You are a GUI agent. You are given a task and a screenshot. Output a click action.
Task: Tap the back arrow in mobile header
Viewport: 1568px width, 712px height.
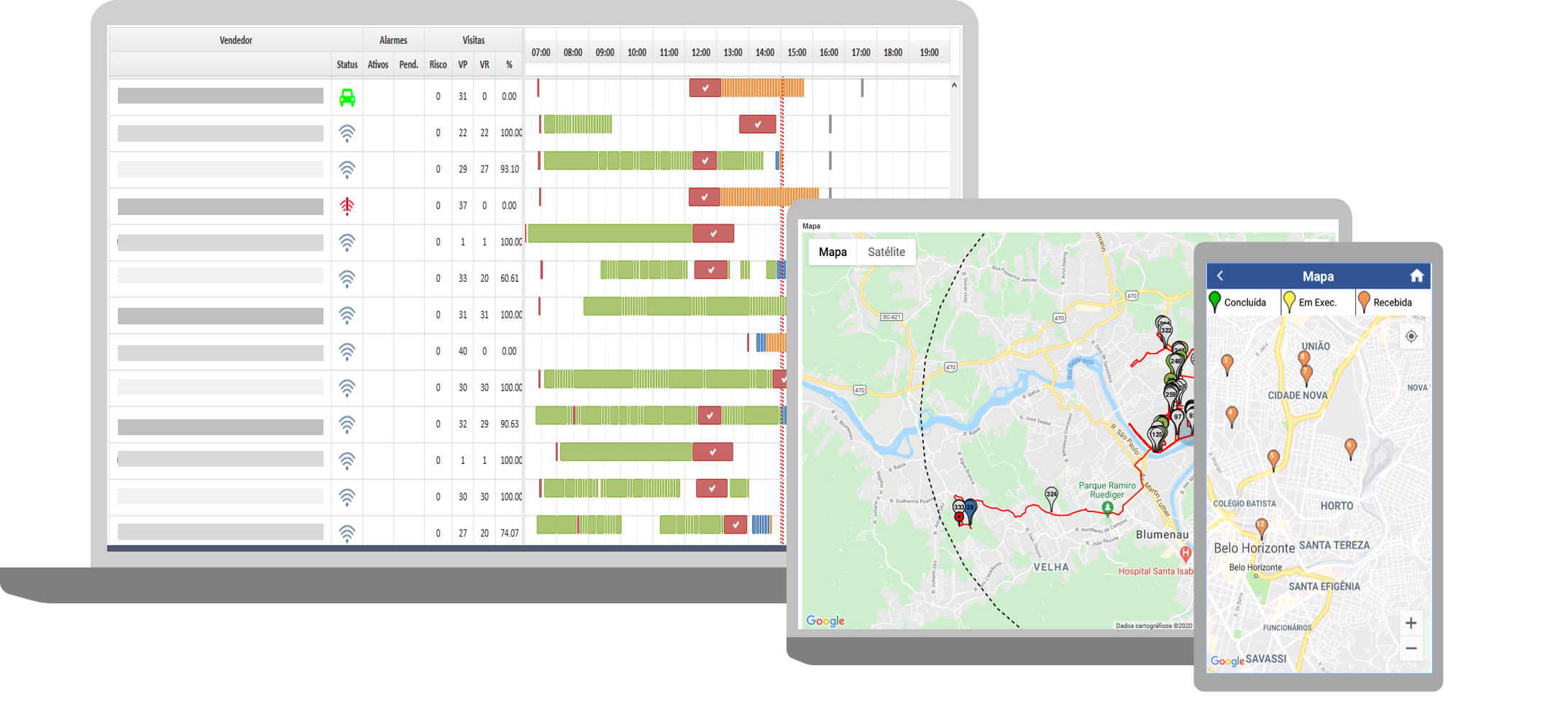(1220, 276)
